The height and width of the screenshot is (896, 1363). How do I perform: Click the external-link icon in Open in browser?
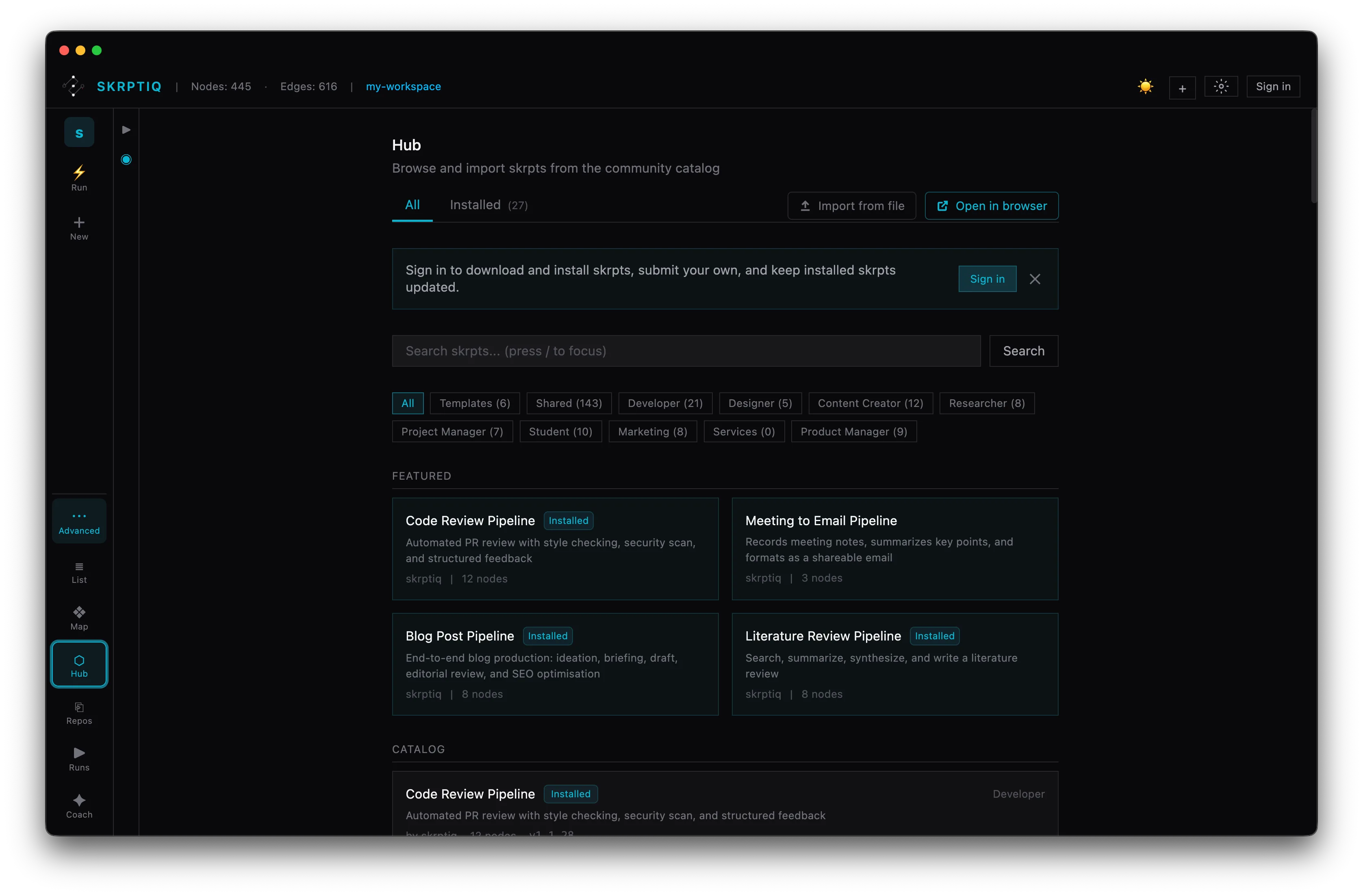point(942,206)
